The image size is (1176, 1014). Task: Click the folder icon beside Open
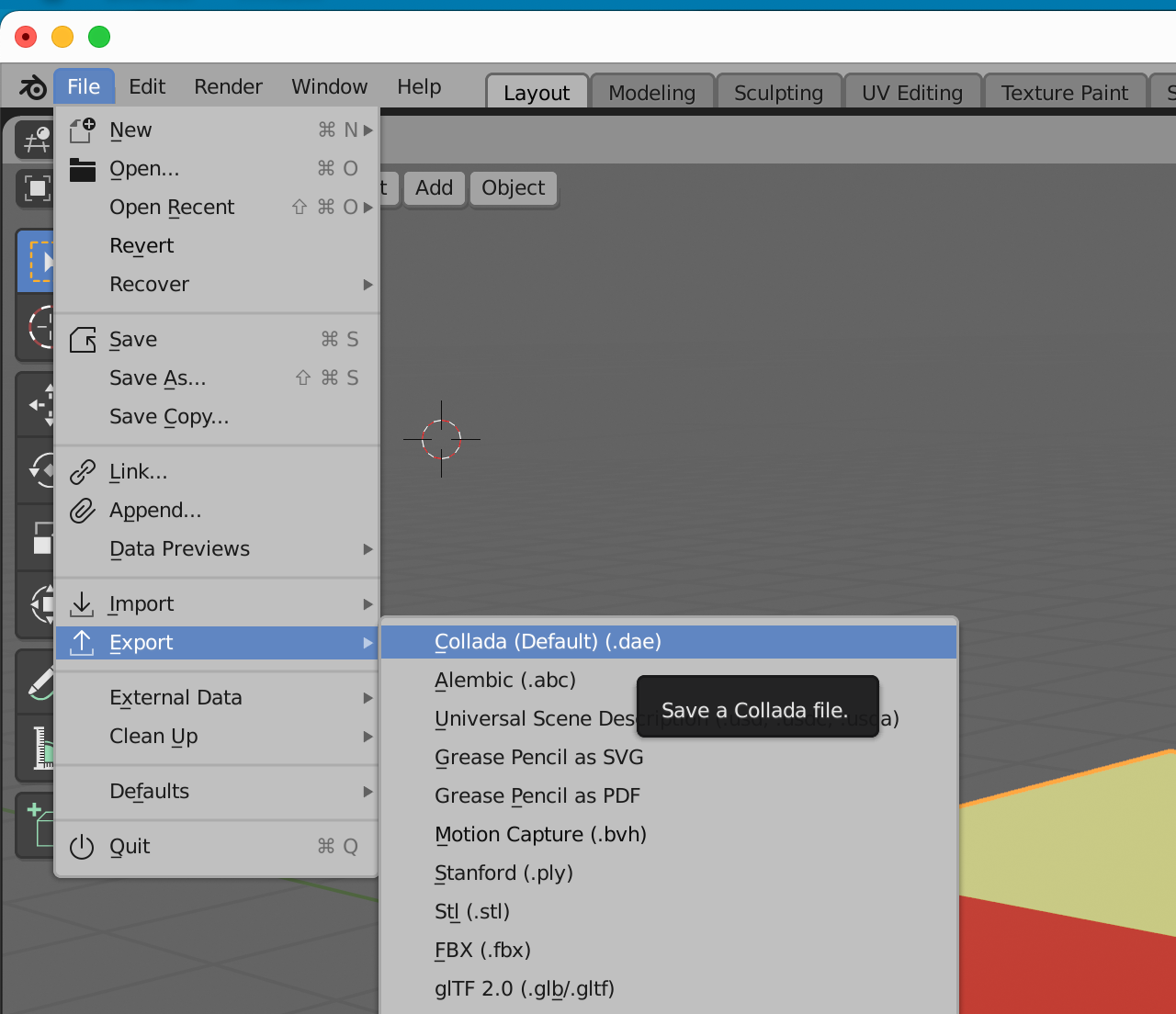click(x=83, y=169)
